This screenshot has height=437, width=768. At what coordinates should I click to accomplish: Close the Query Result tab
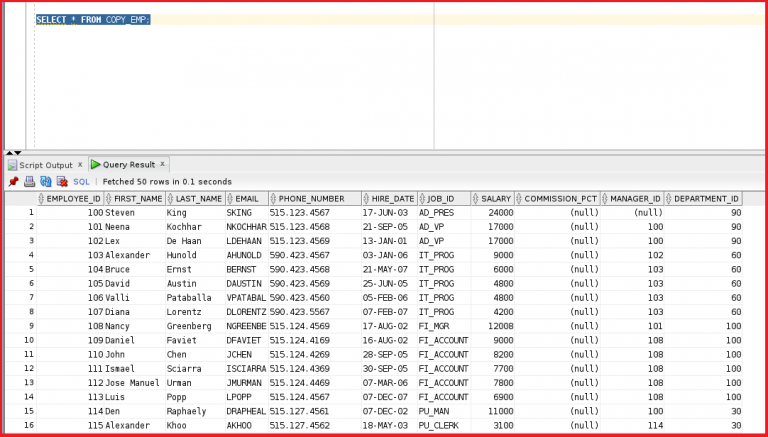[162, 164]
